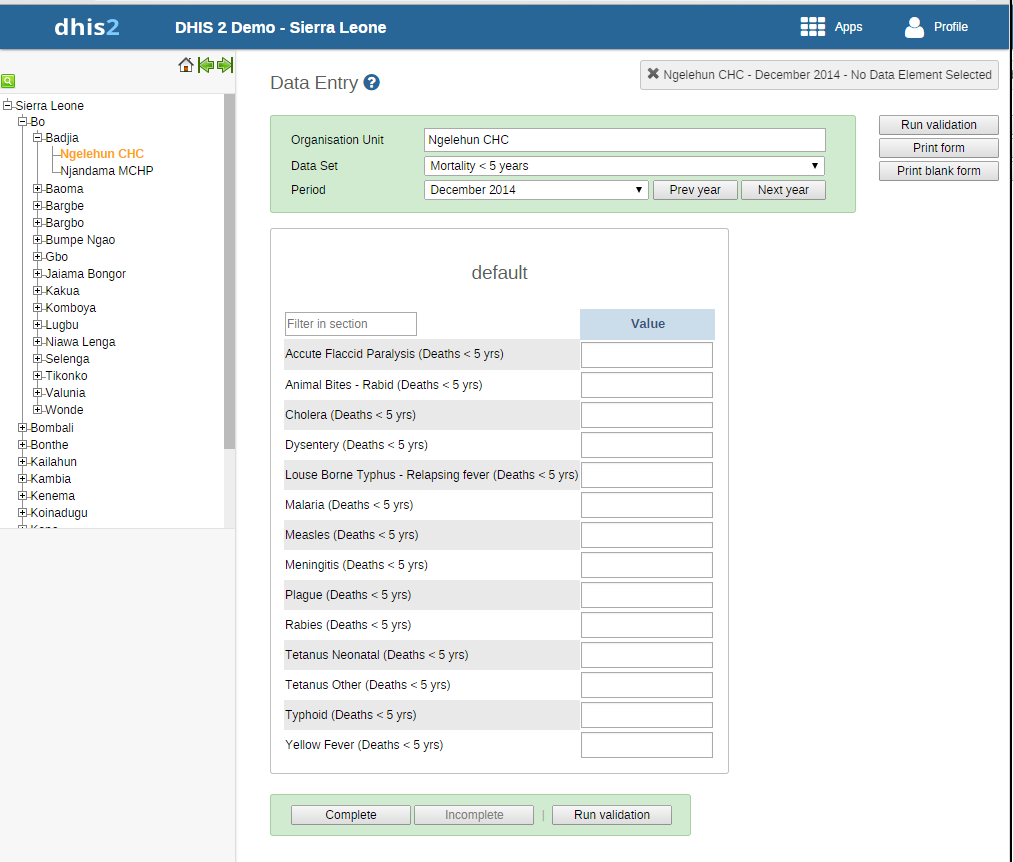Click the Print blank form button
The width and height of the screenshot is (1014, 862).
click(x=938, y=171)
